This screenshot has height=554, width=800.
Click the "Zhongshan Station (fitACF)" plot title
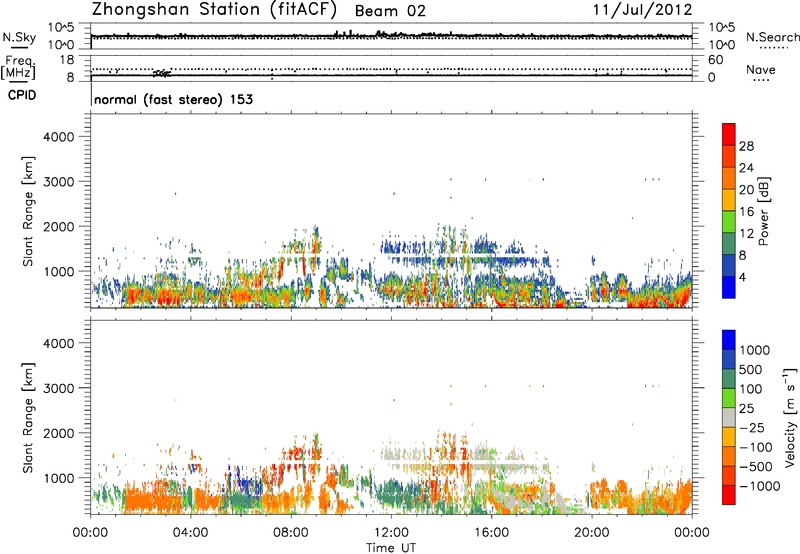[x=215, y=10]
